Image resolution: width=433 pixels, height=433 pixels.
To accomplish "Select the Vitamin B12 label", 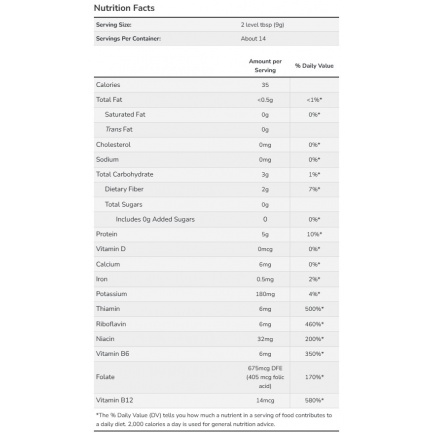I will click(114, 400).
